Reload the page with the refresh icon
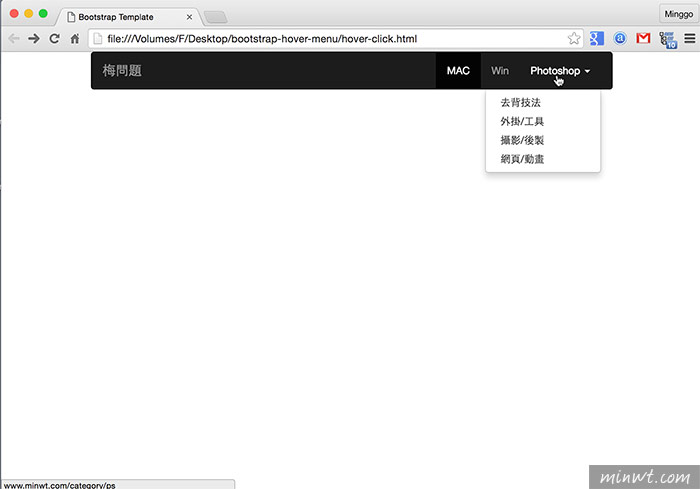This screenshot has width=700, height=489. pyautogui.click(x=54, y=39)
